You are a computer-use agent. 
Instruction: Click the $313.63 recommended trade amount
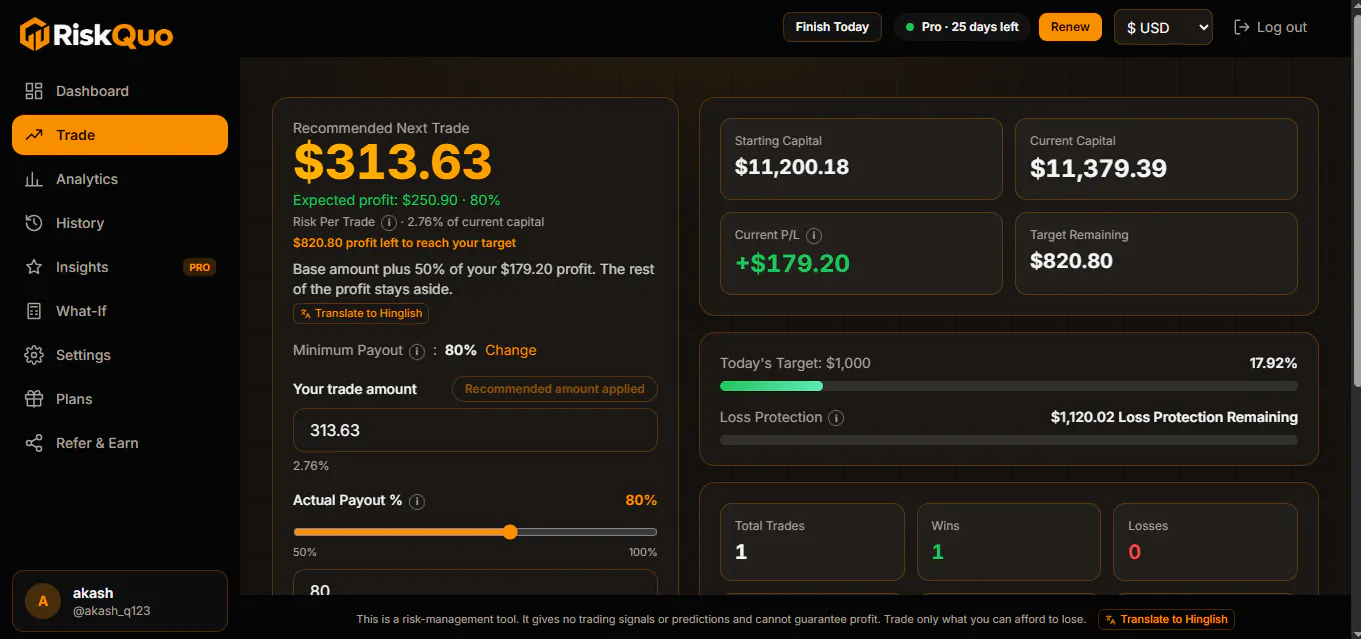point(393,162)
